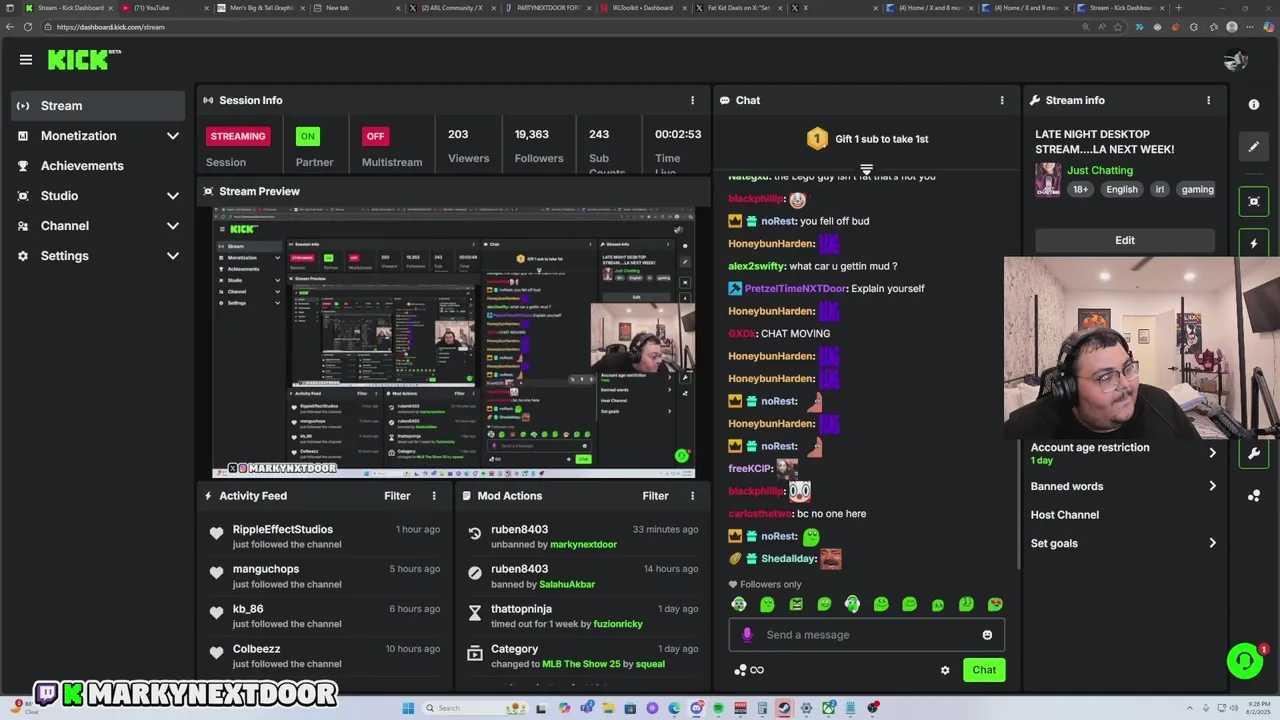Click the Edit stream info button

point(1125,240)
